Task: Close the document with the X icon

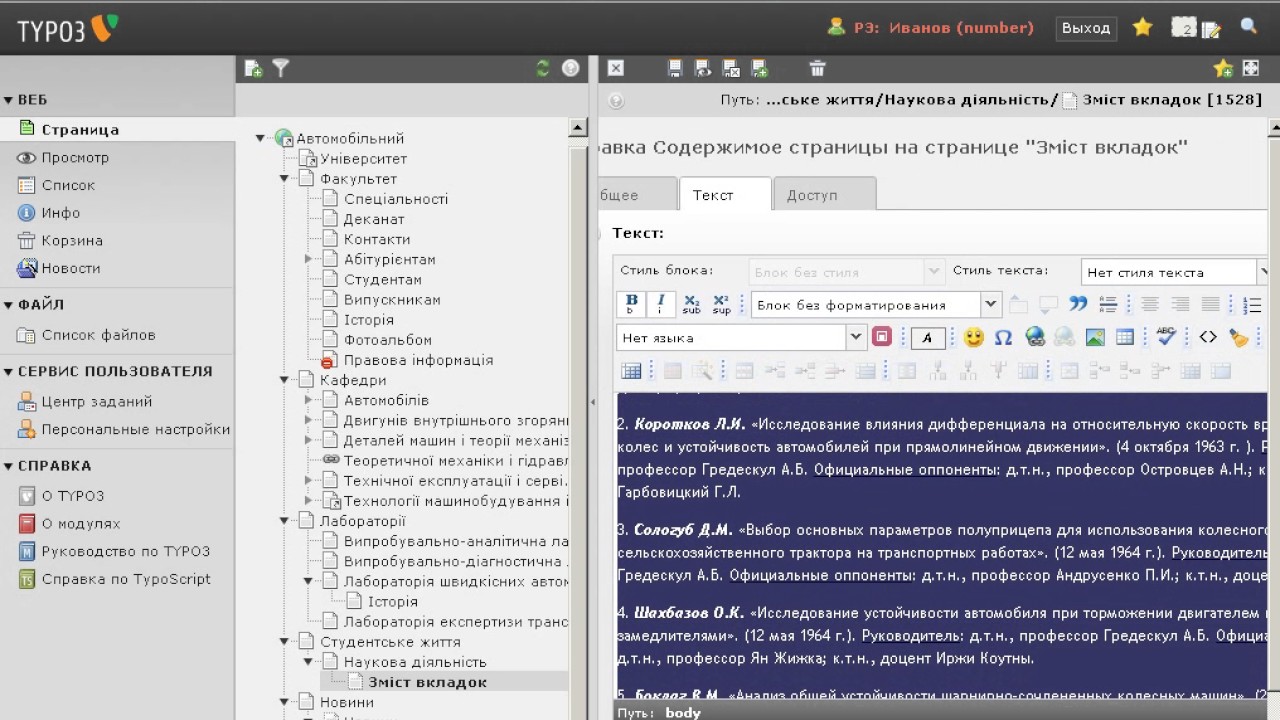Action: [x=616, y=68]
